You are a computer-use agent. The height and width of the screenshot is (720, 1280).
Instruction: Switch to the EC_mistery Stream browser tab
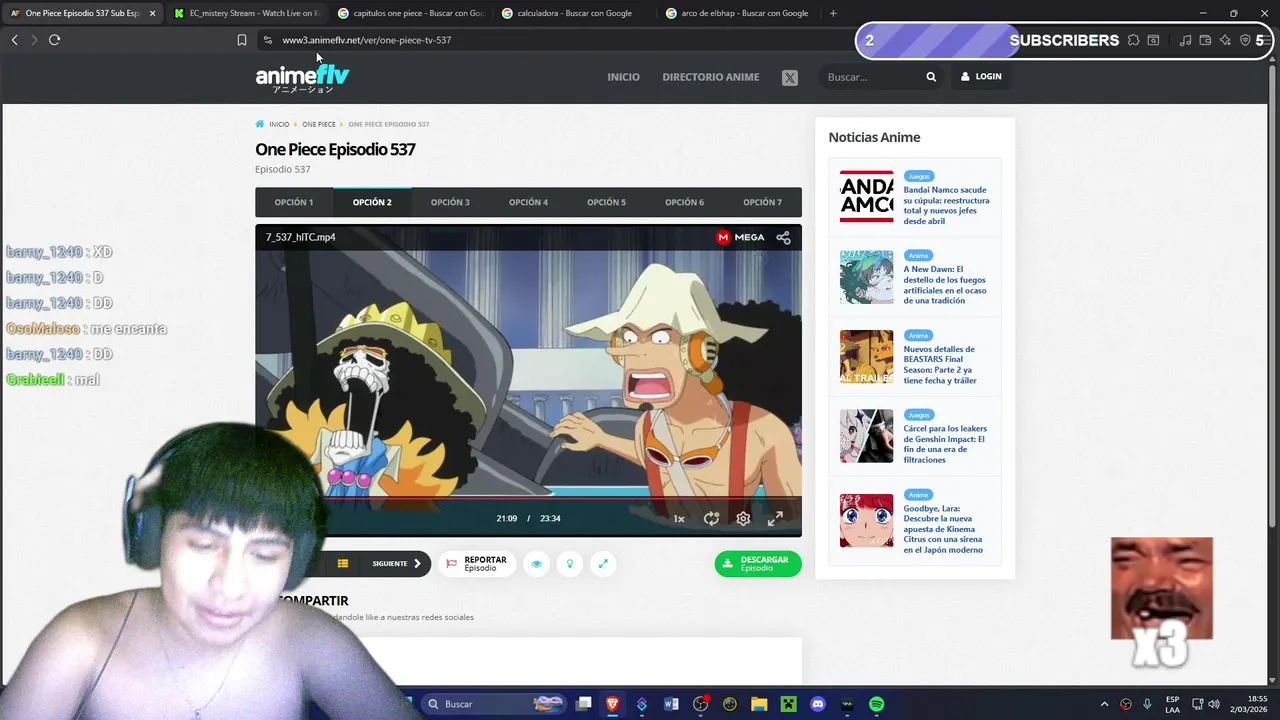point(245,13)
